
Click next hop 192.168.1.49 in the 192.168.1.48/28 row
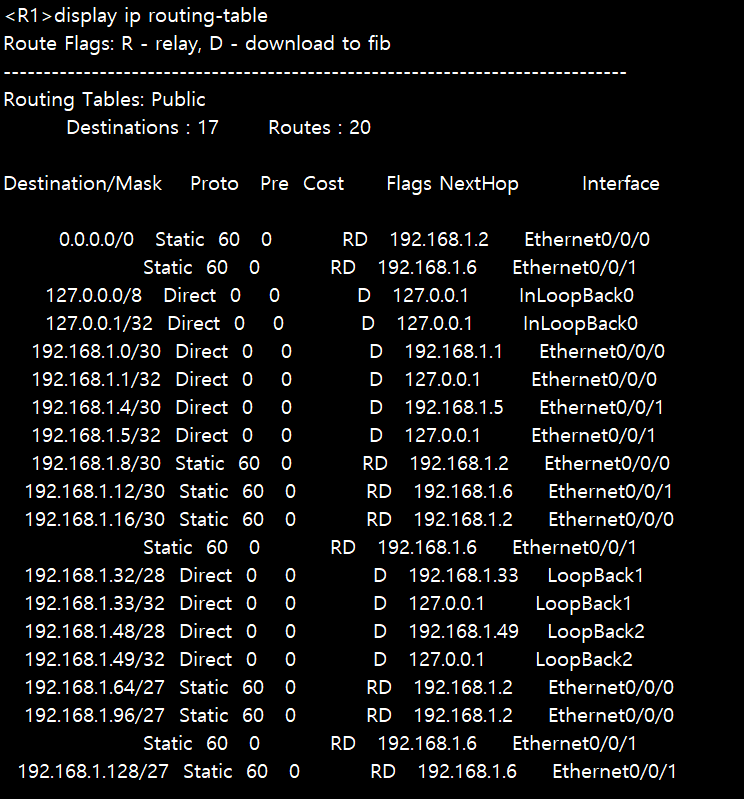[464, 632]
